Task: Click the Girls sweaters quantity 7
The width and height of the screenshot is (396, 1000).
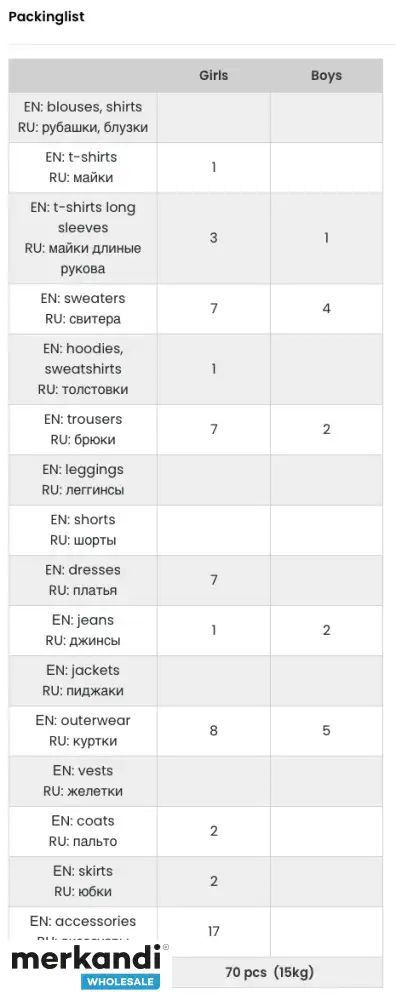Action: (214, 309)
